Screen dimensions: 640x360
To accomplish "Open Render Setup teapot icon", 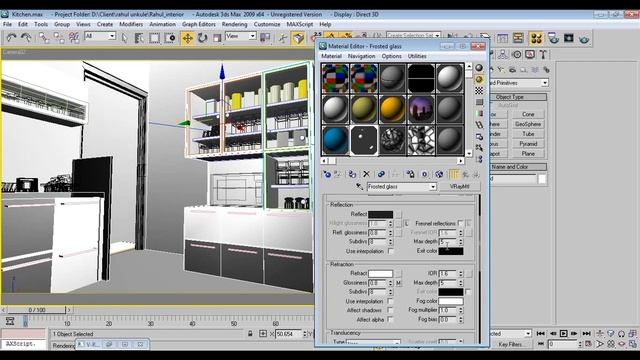I will point(553,39).
